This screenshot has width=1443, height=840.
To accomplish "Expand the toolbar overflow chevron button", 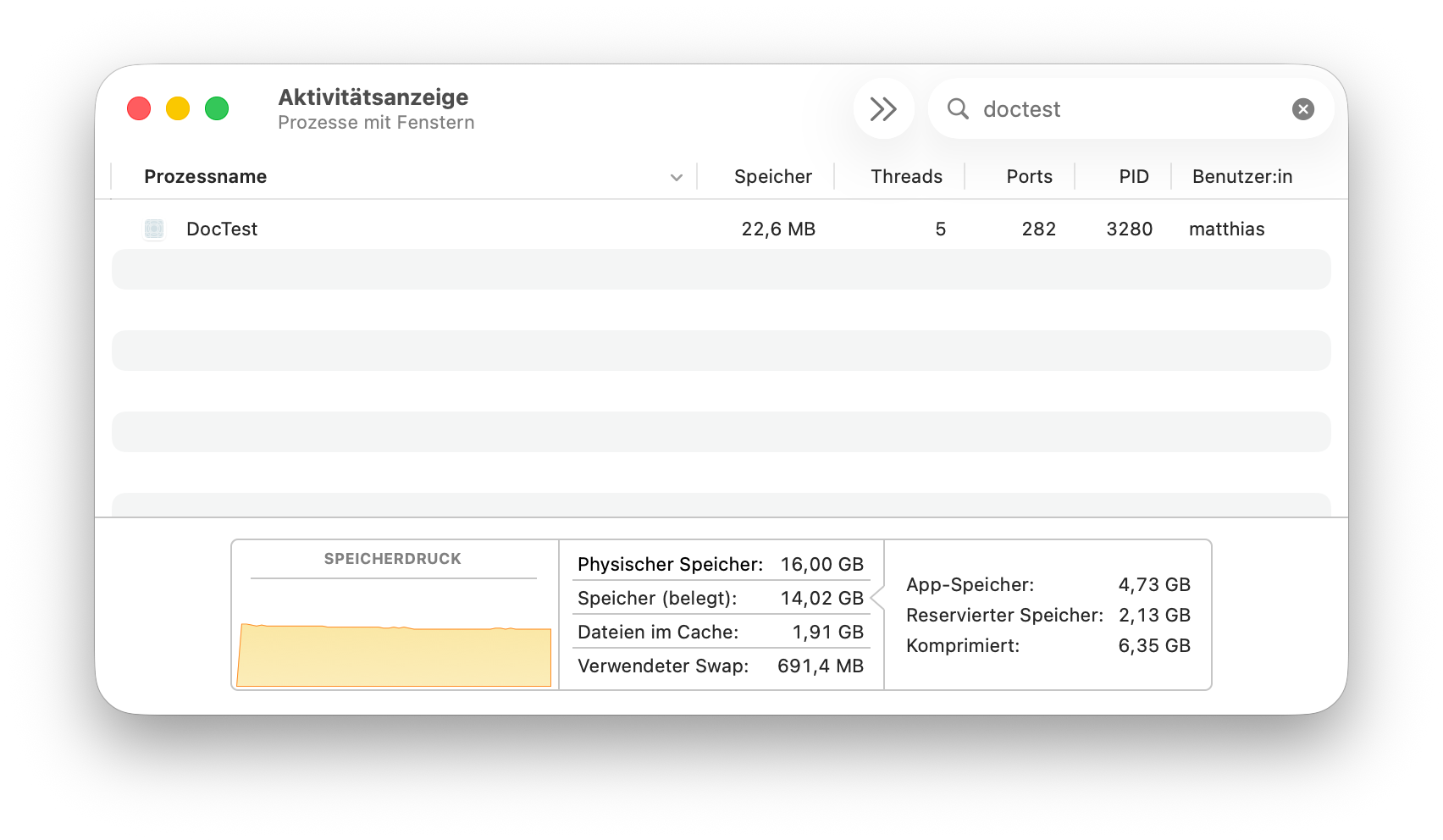I will pos(883,109).
